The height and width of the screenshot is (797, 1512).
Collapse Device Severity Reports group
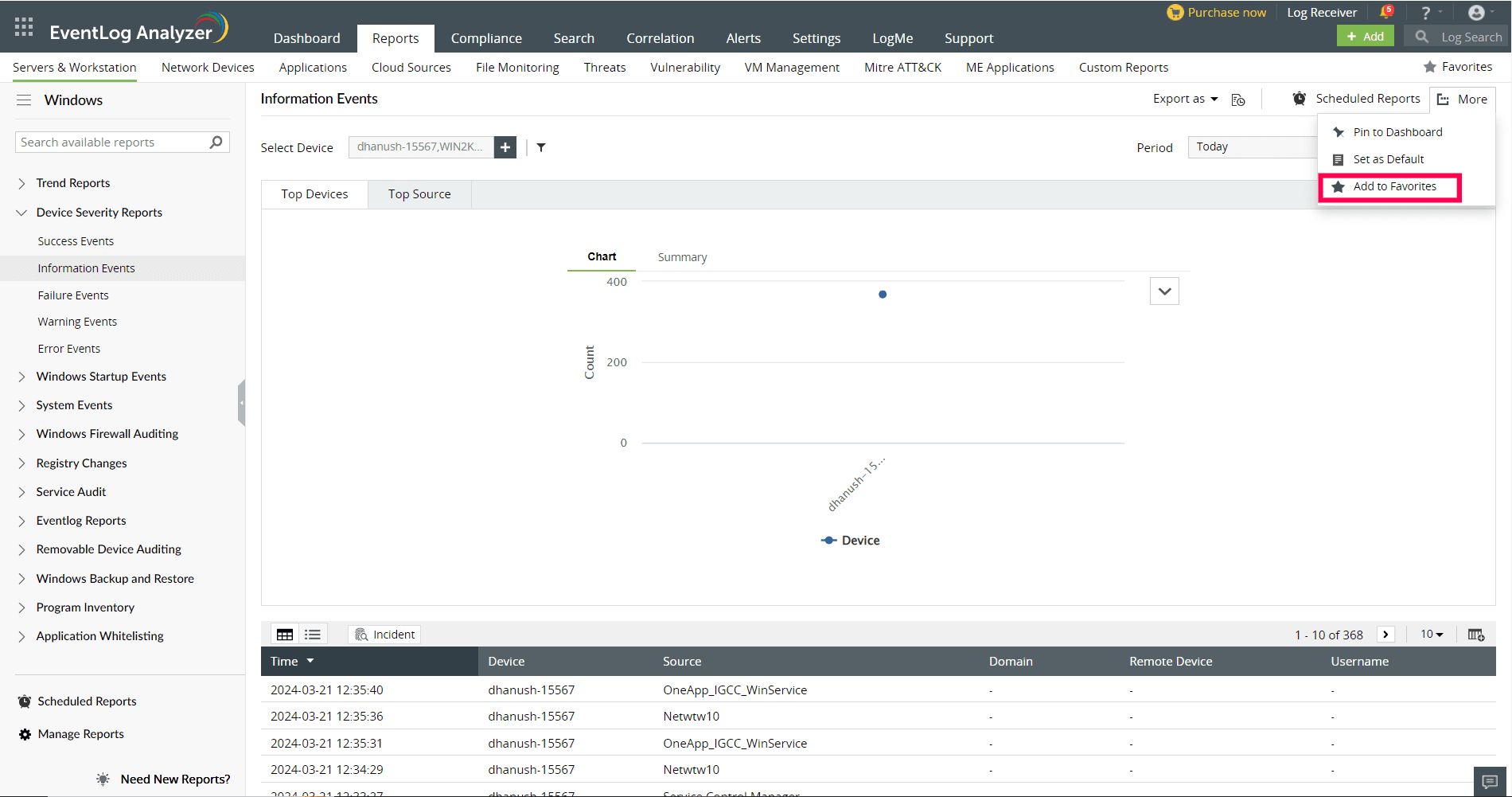(x=21, y=213)
